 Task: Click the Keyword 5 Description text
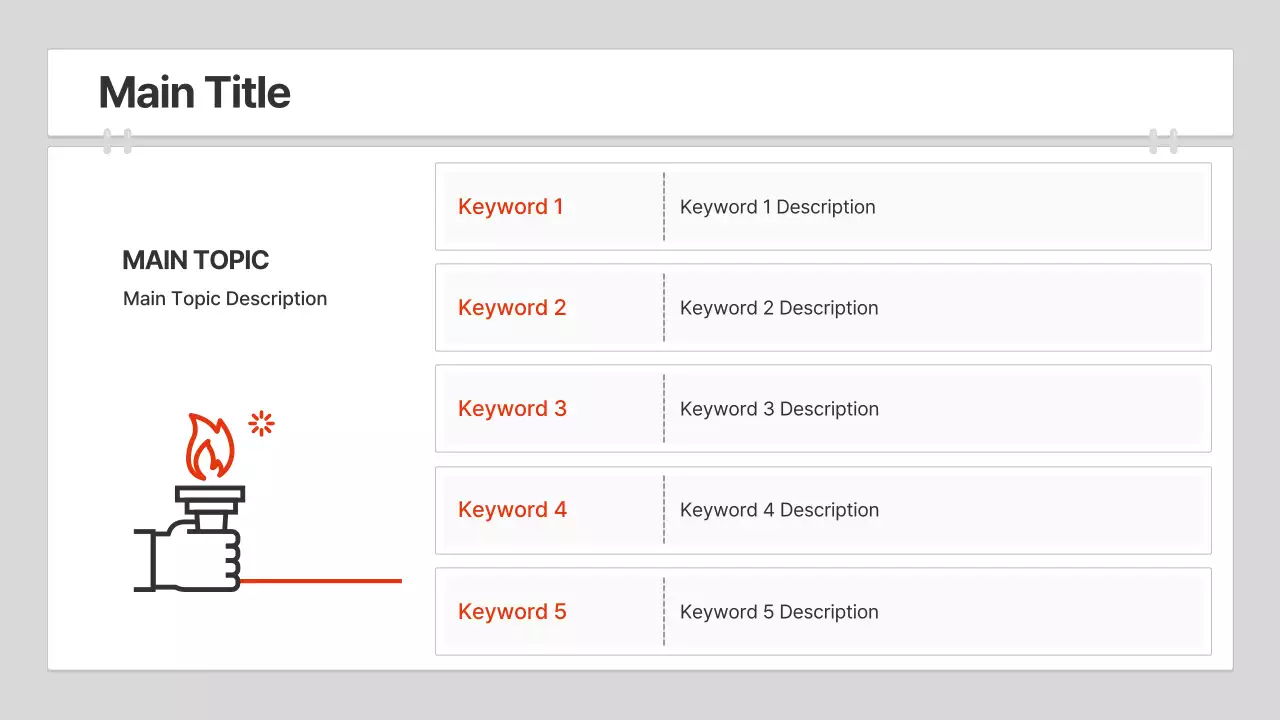[779, 612]
